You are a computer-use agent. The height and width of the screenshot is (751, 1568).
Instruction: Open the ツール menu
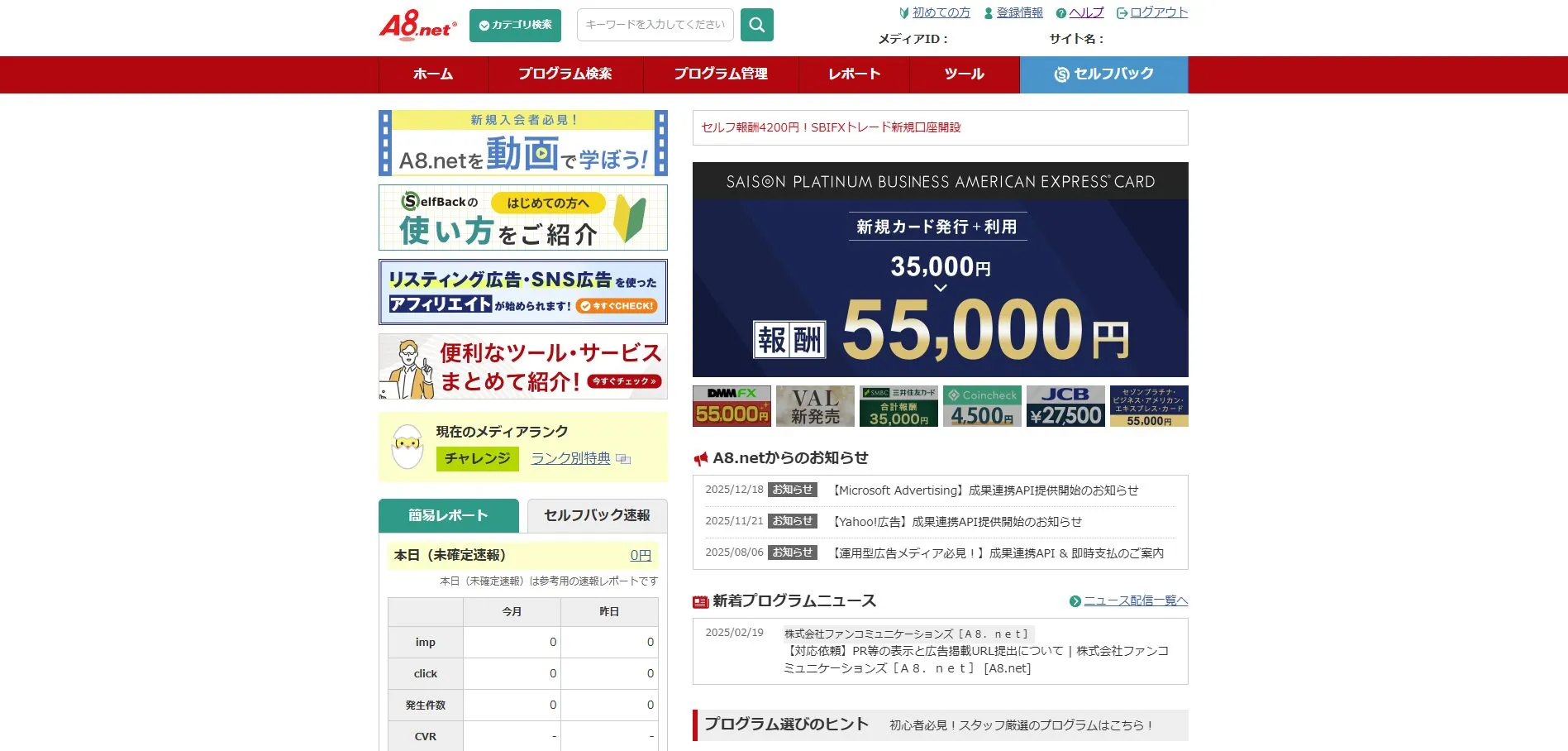click(965, 74)
